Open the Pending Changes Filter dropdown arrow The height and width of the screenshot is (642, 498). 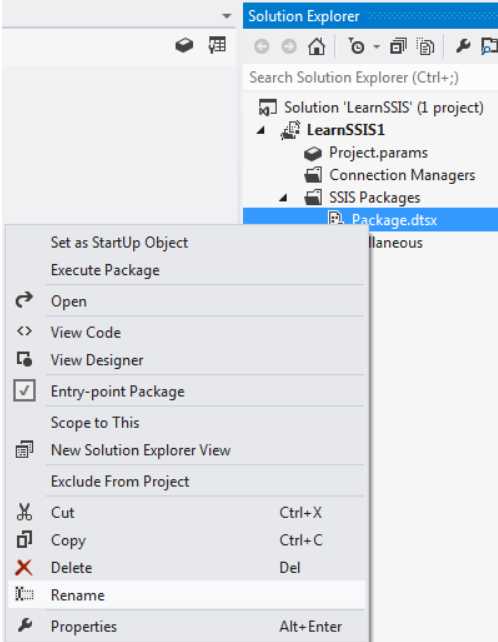377,47
